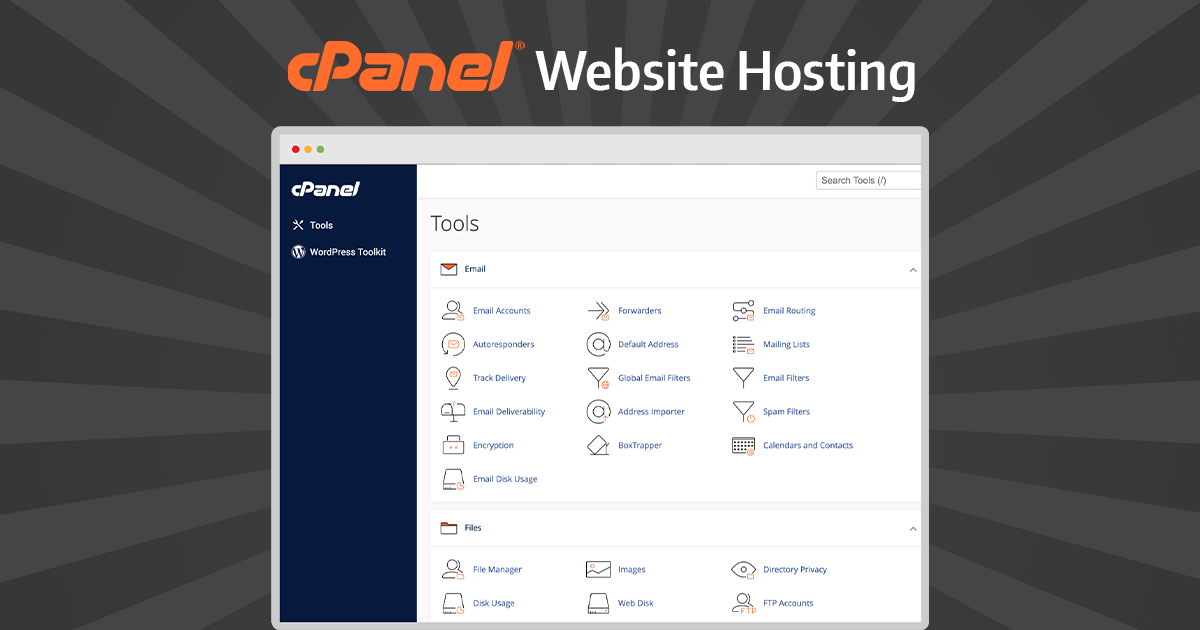Click the green maximize window dot
Screen dimensions: 1200x630
click(x=320, y=150)
